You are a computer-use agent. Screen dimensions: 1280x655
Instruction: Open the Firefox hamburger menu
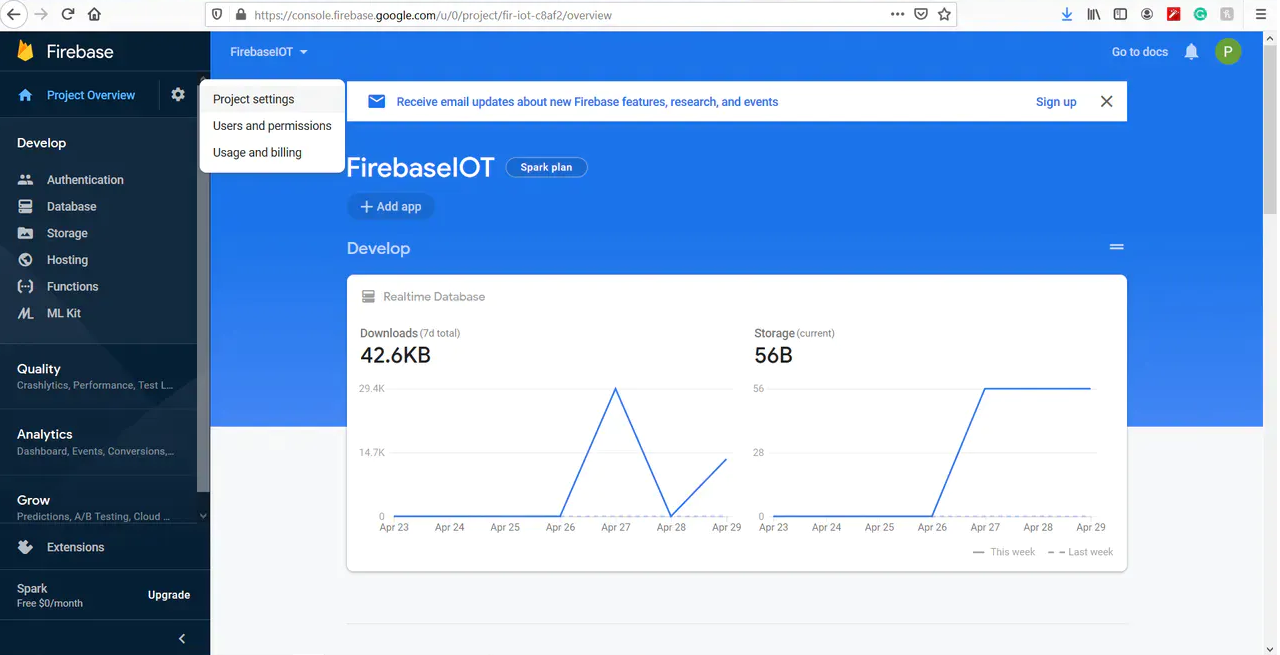point(1262,15)
